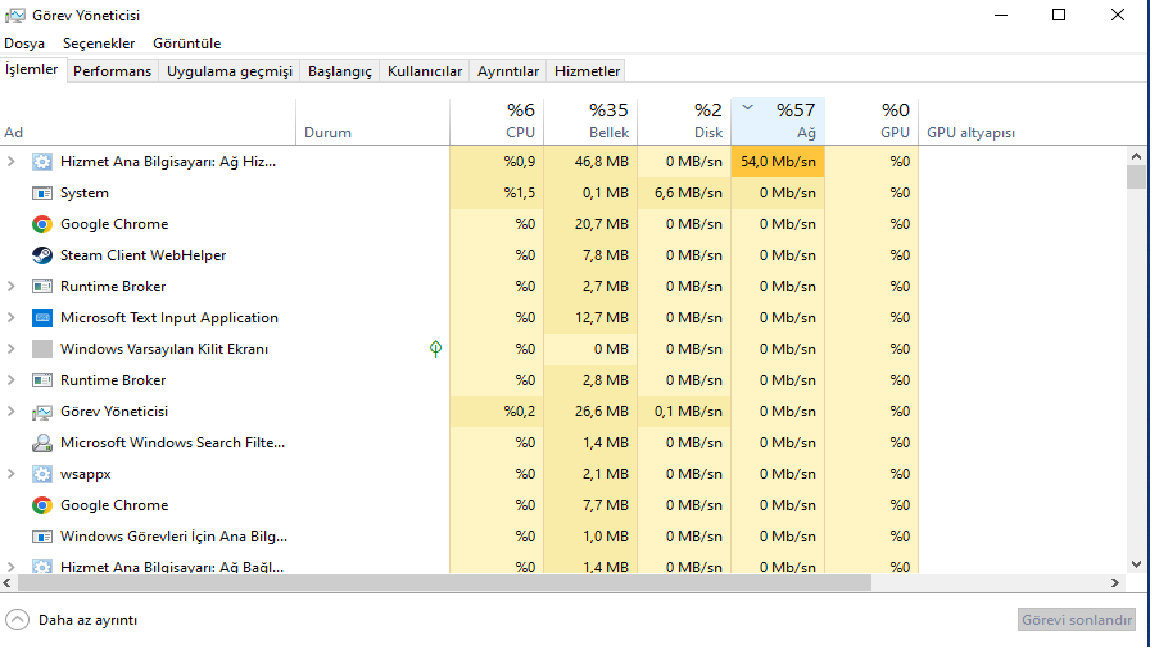Viewport: 1152px width, 648px height.
Task: Click the Windows Varsayılan Kilit Ekranı icon
Action: click(x=42, y=349)
